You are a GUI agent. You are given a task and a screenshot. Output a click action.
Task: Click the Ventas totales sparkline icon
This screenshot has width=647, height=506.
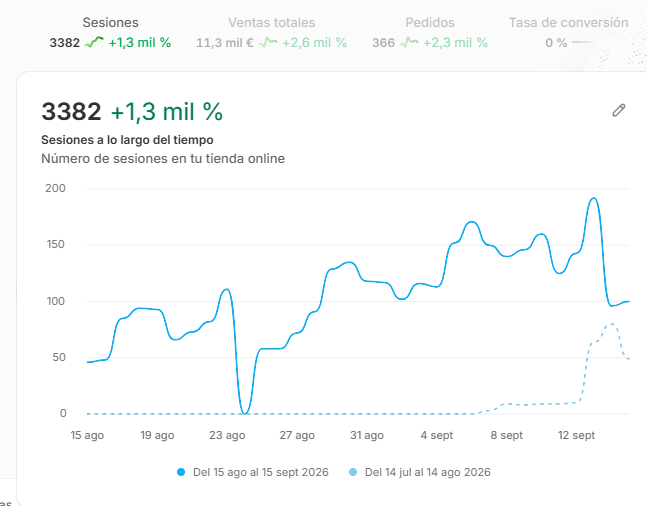[268, 42]
